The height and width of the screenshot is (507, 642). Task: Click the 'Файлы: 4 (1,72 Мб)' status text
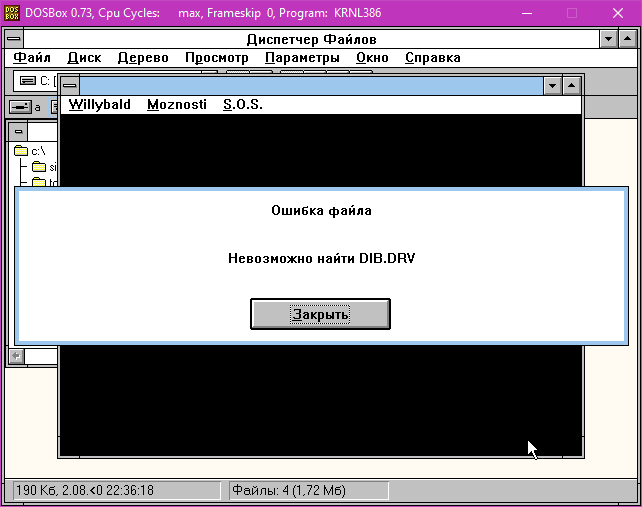[289, 490]
